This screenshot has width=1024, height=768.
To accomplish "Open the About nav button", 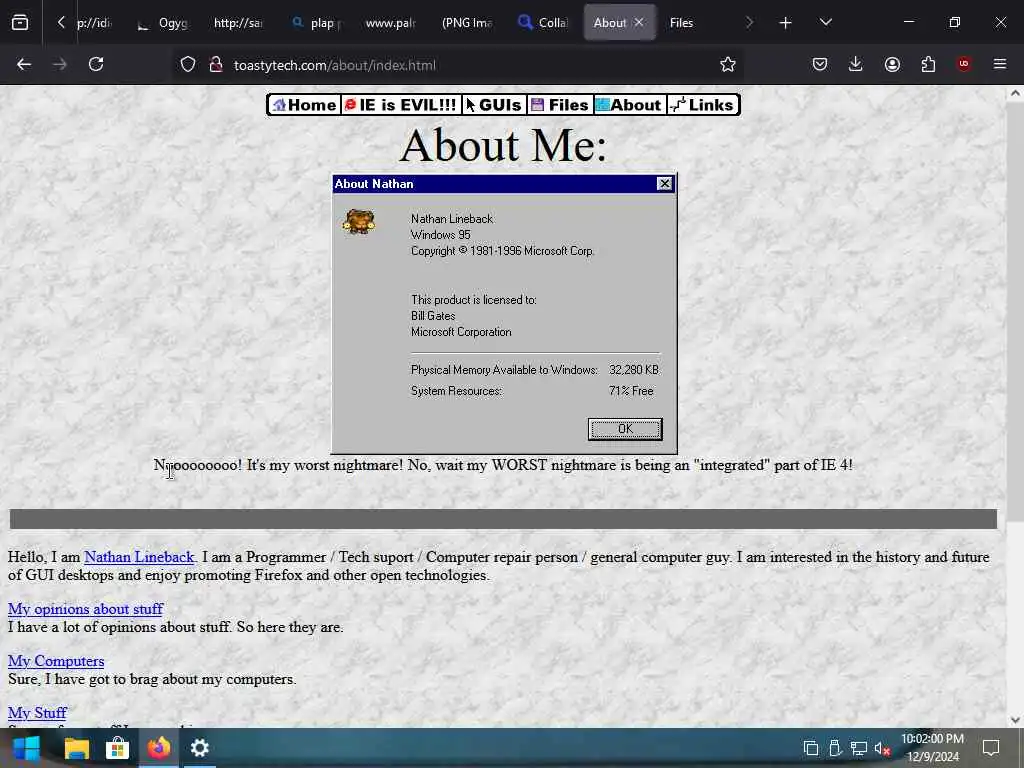I will (x=630, y=104).
